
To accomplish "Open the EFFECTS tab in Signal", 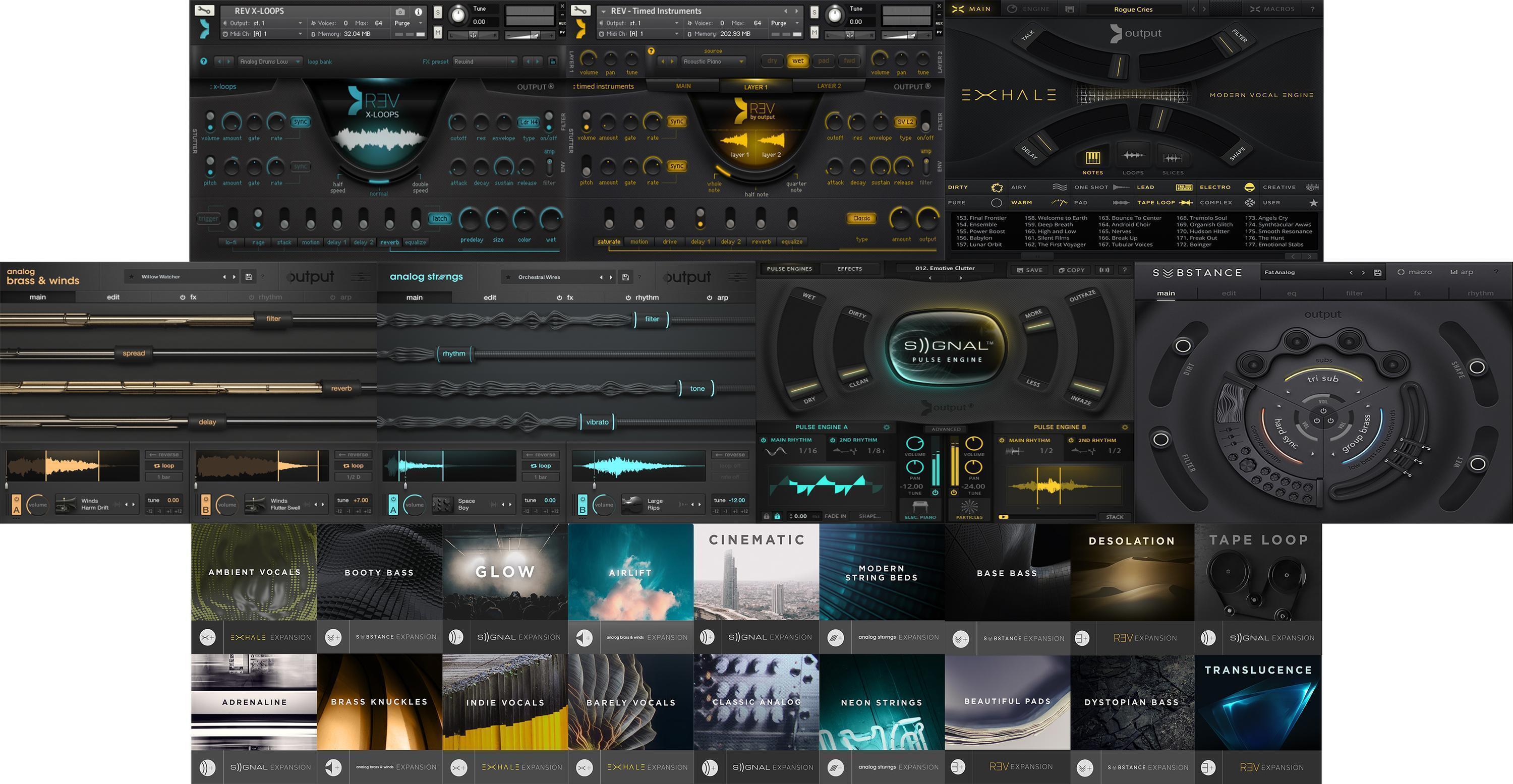I will [x=849, y=268].
